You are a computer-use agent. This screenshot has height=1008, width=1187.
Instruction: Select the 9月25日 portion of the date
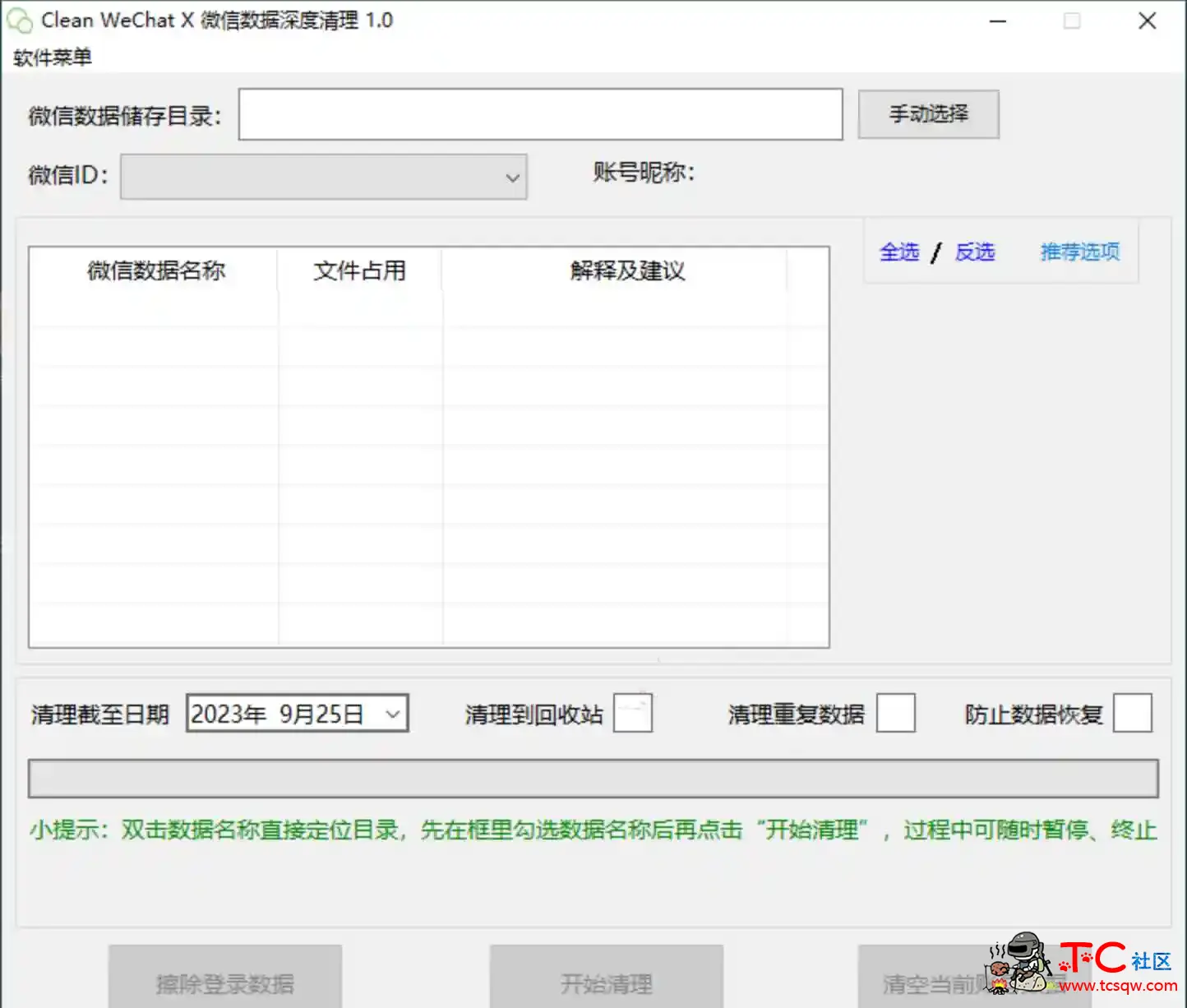[321, 714]
